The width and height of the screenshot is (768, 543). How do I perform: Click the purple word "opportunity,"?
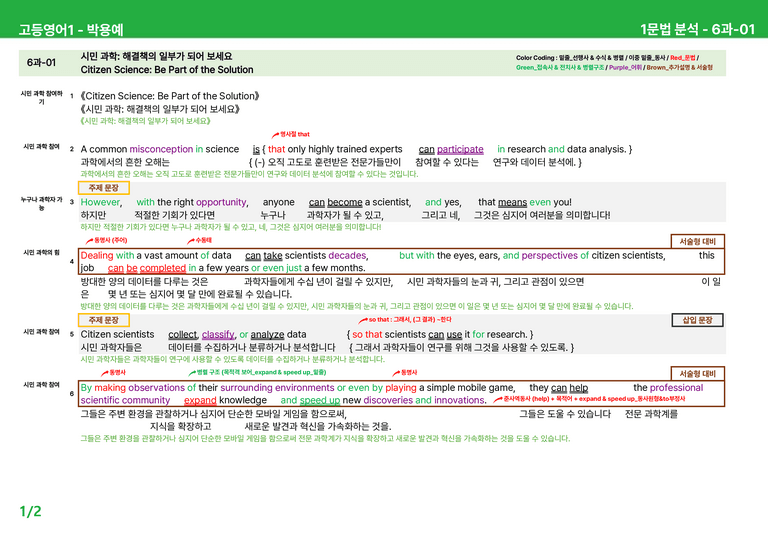(x=222, y=202)
